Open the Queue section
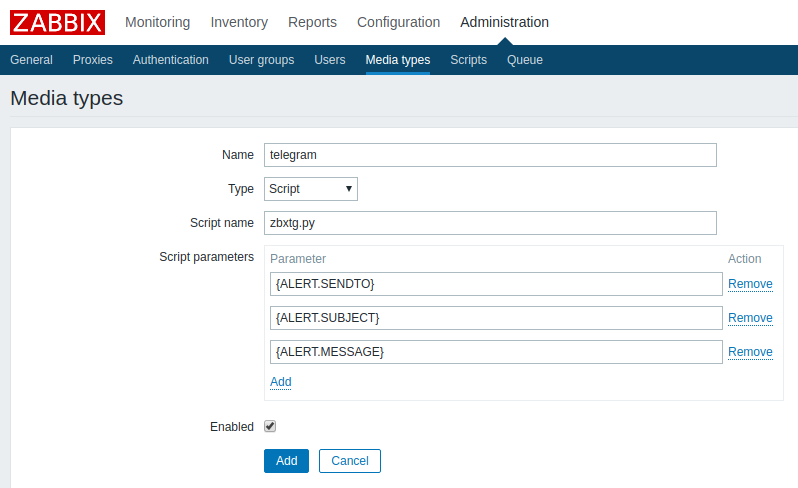 tap(525, 60)
